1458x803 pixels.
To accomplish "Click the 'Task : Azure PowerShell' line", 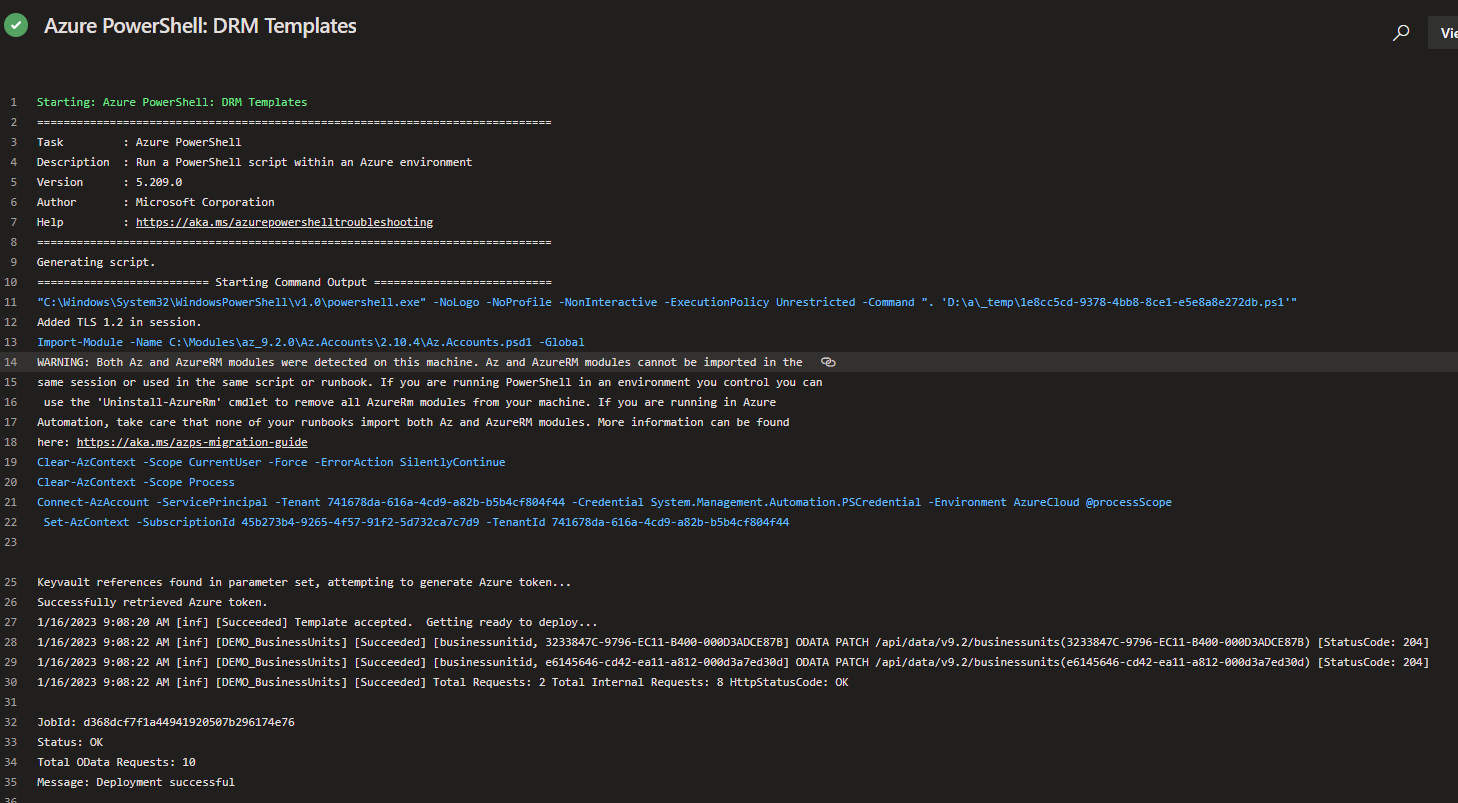I will pyautogui.click(x=139, y=142).
